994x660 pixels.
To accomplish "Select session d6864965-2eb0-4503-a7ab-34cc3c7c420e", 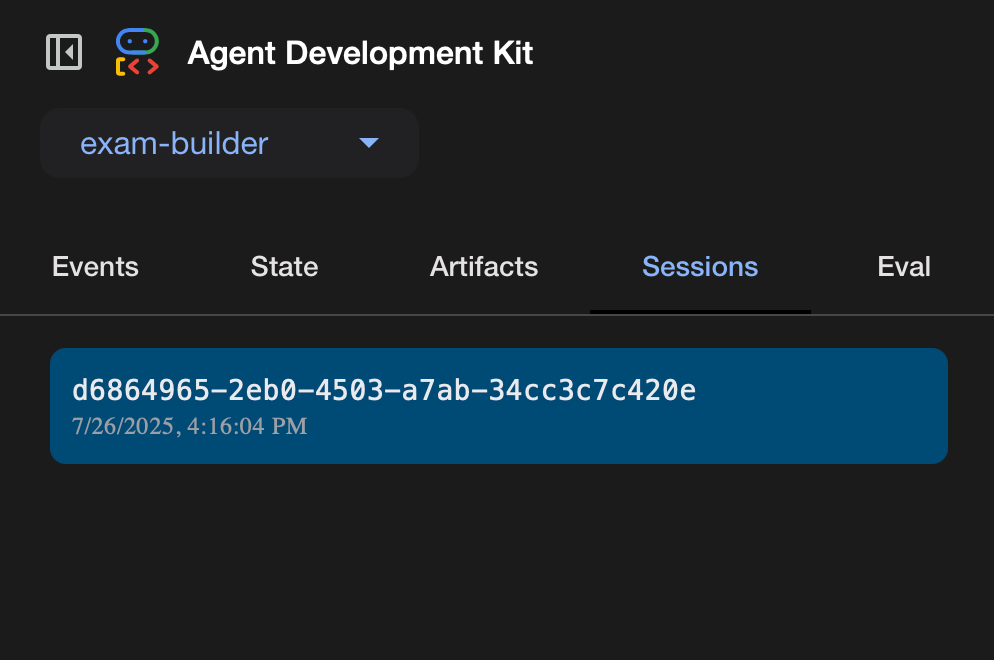I will coord(498,406).
